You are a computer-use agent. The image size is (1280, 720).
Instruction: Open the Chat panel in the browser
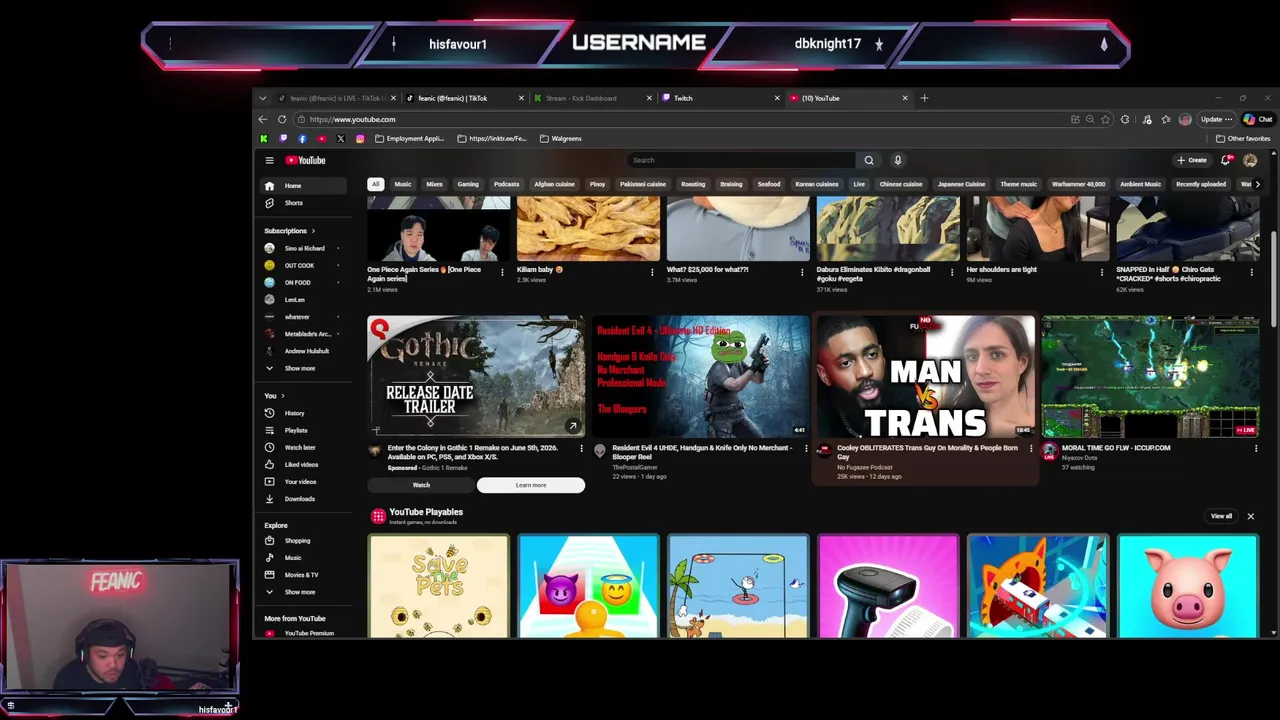pos(1258,119)
